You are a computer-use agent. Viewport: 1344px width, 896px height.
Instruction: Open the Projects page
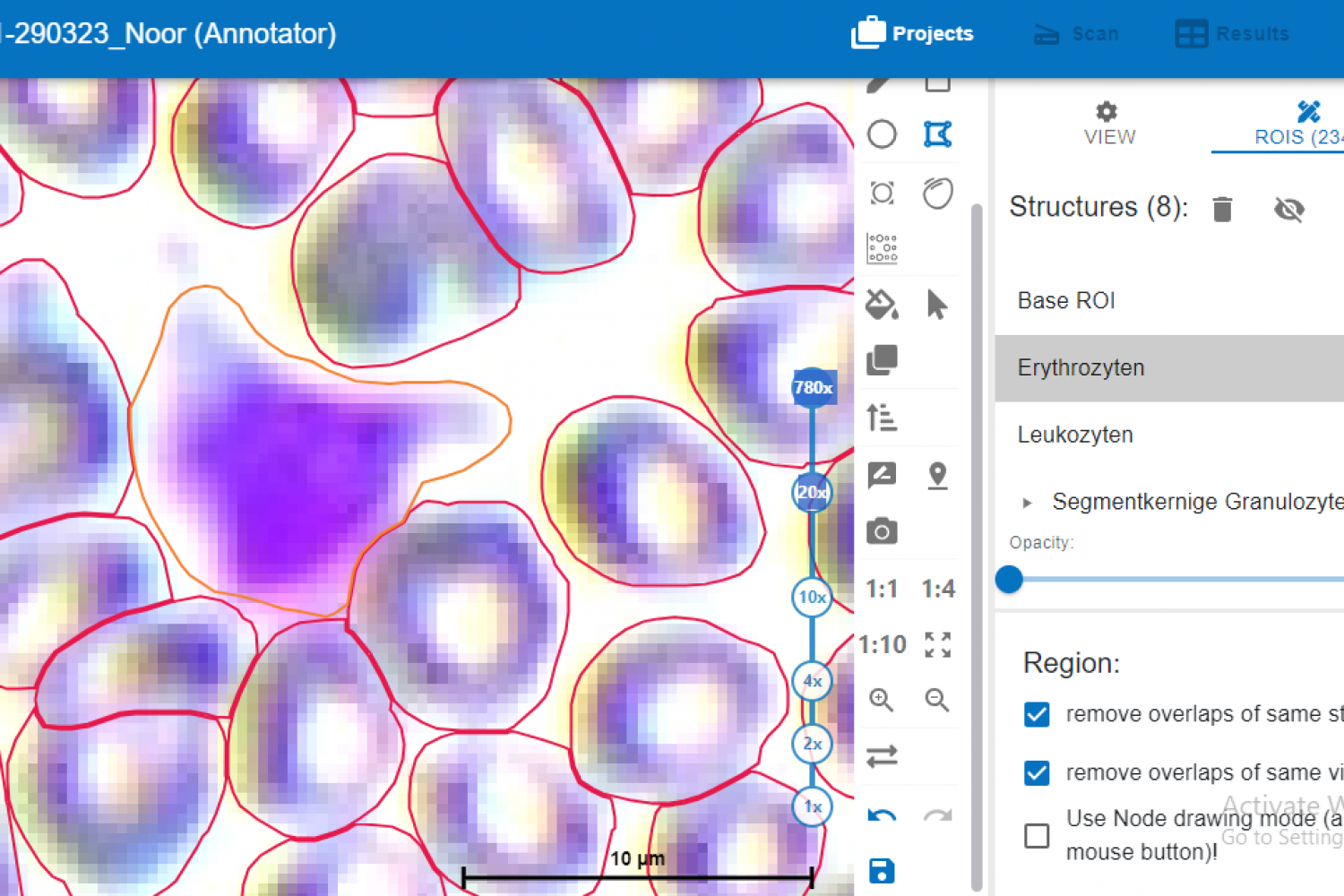pos(912,33)
